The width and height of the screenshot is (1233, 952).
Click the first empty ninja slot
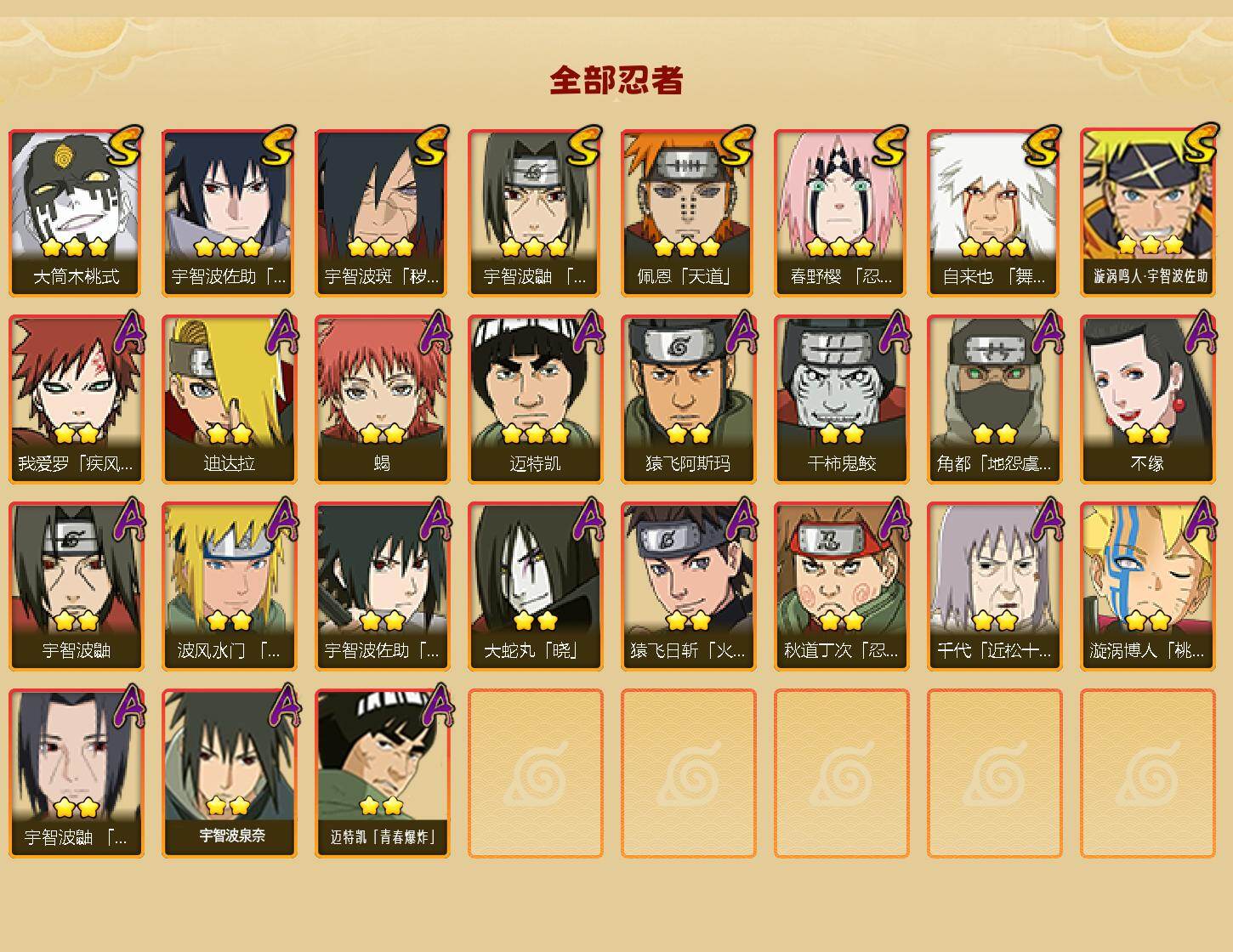(535, 773)
